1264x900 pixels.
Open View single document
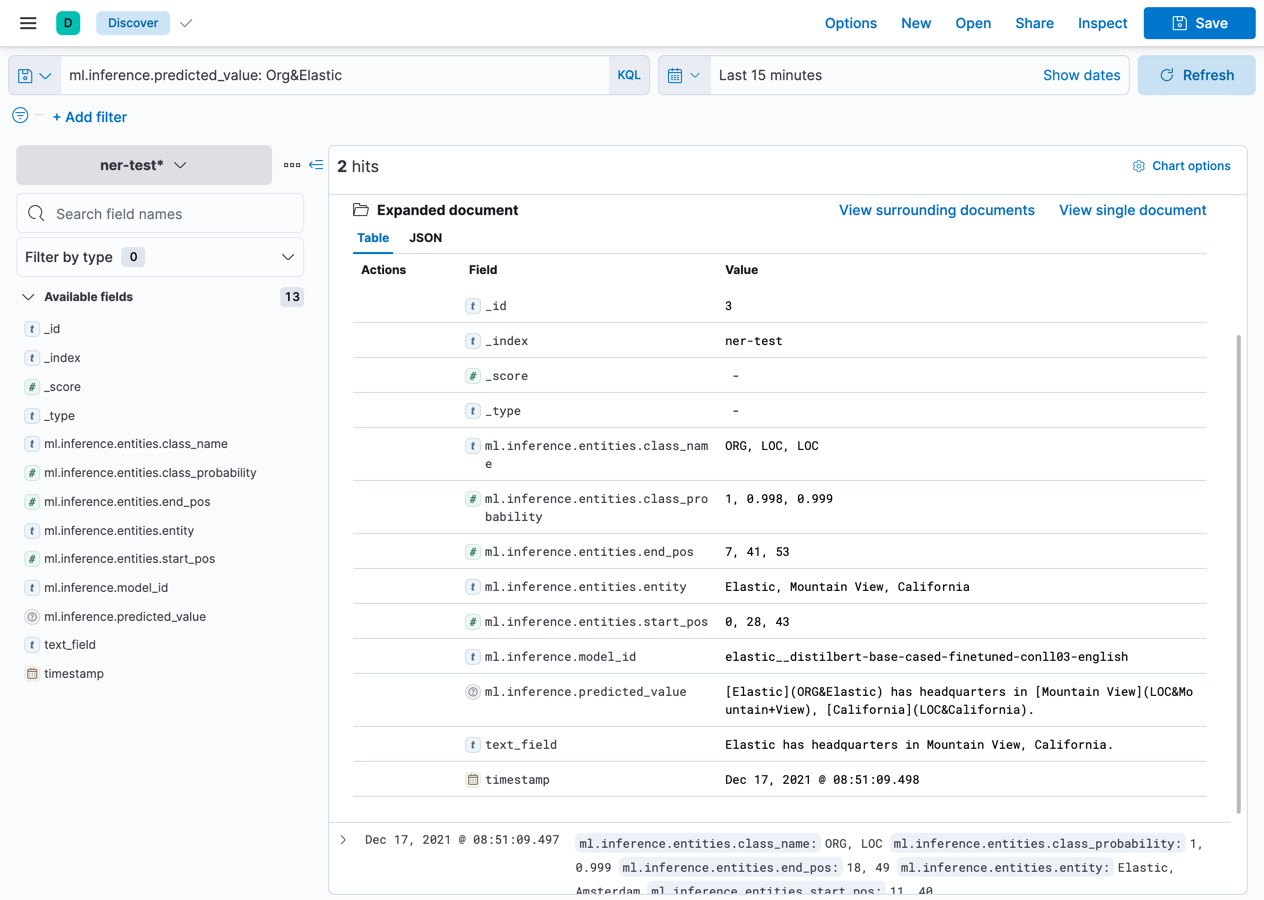click(x=1132, y=210)
